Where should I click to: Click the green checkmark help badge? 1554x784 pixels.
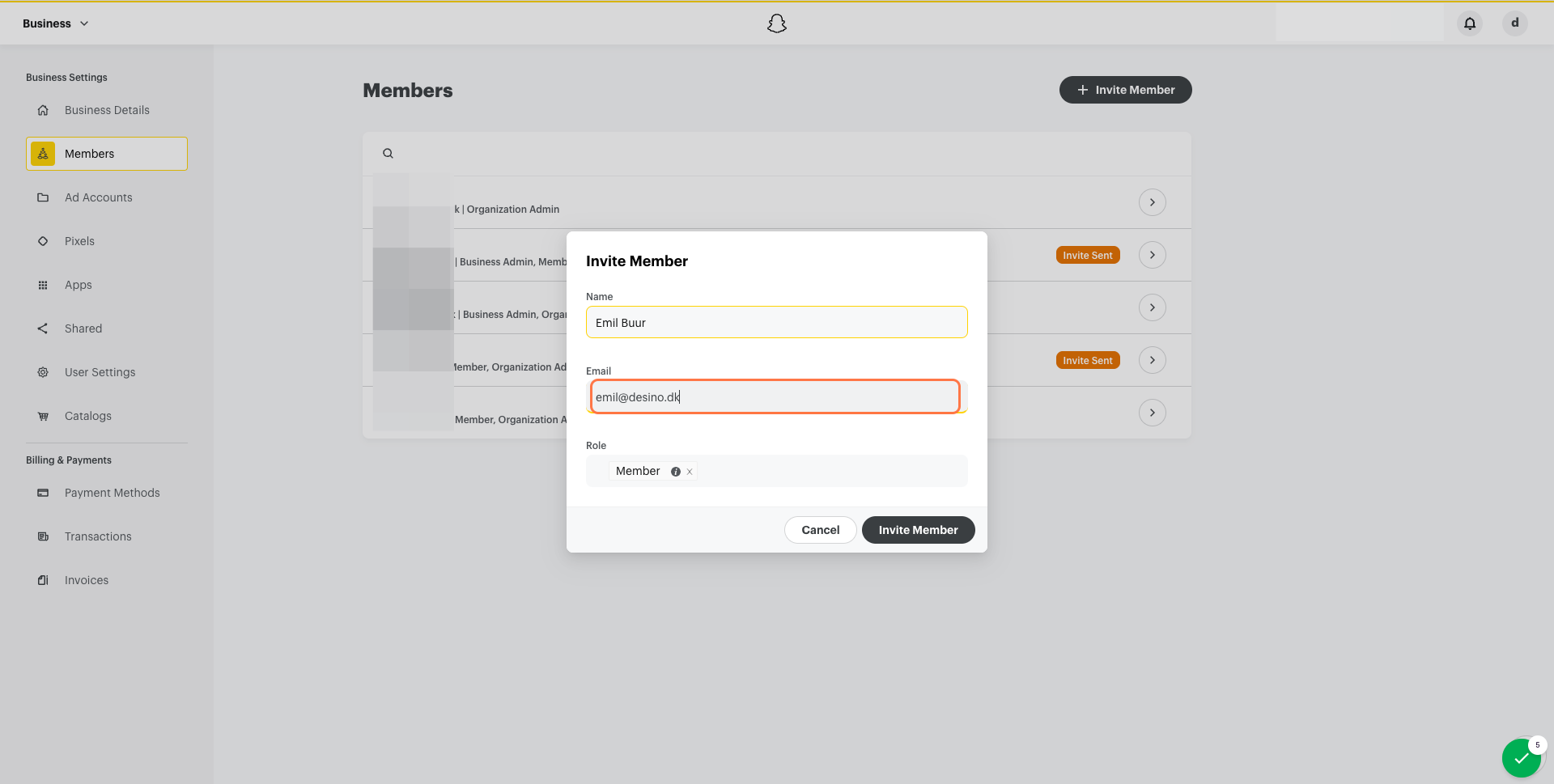click(x=1522, y=758)
